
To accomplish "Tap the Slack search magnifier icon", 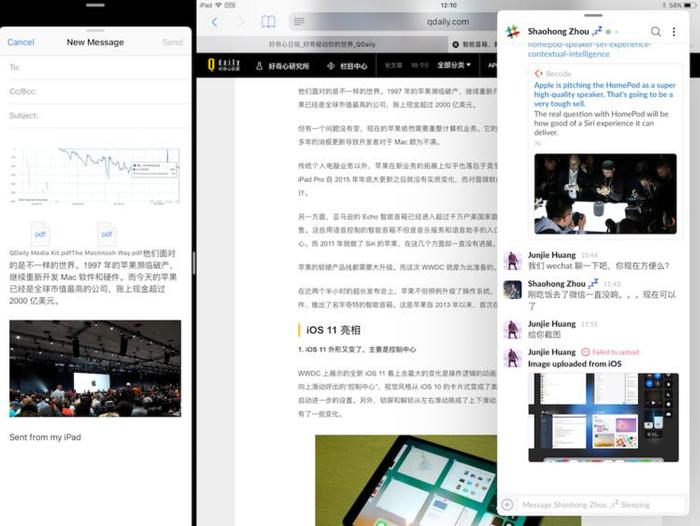I will pyautogui.click(x=655, y=31).
